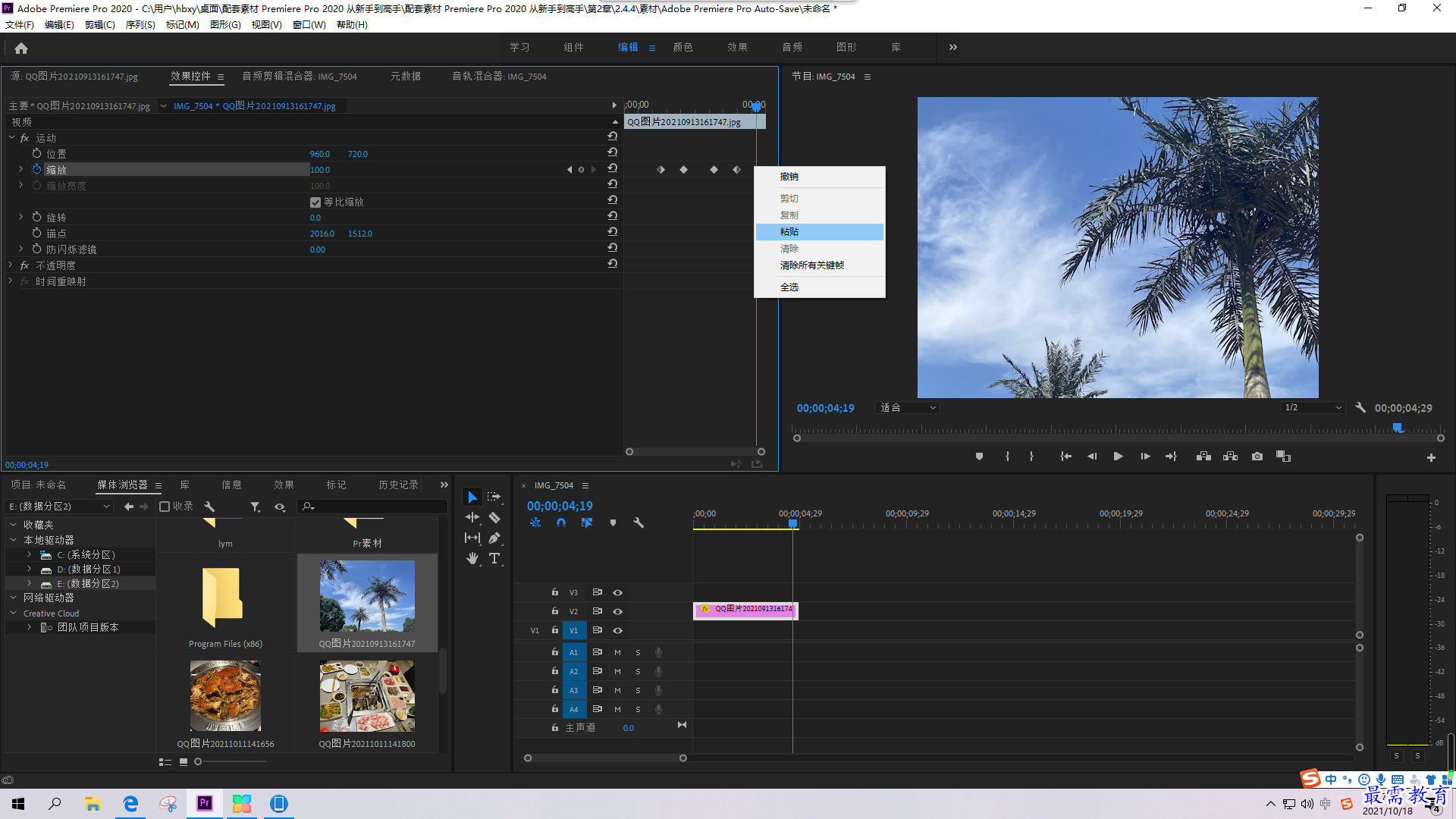Toggle Rotation animation stopwatch
The width and height of the screenshot is (1456, 819).
(36, 218)
